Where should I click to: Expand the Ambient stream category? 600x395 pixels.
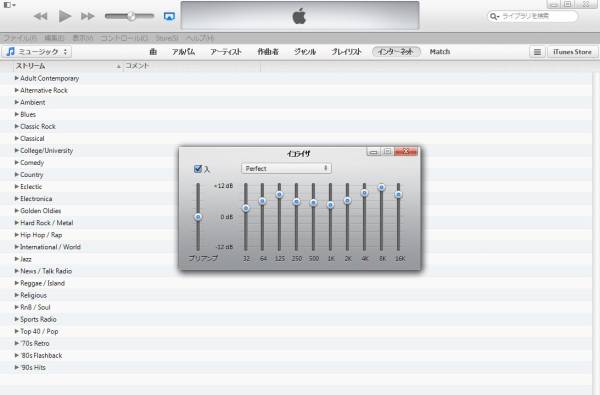tap(16, 102)
